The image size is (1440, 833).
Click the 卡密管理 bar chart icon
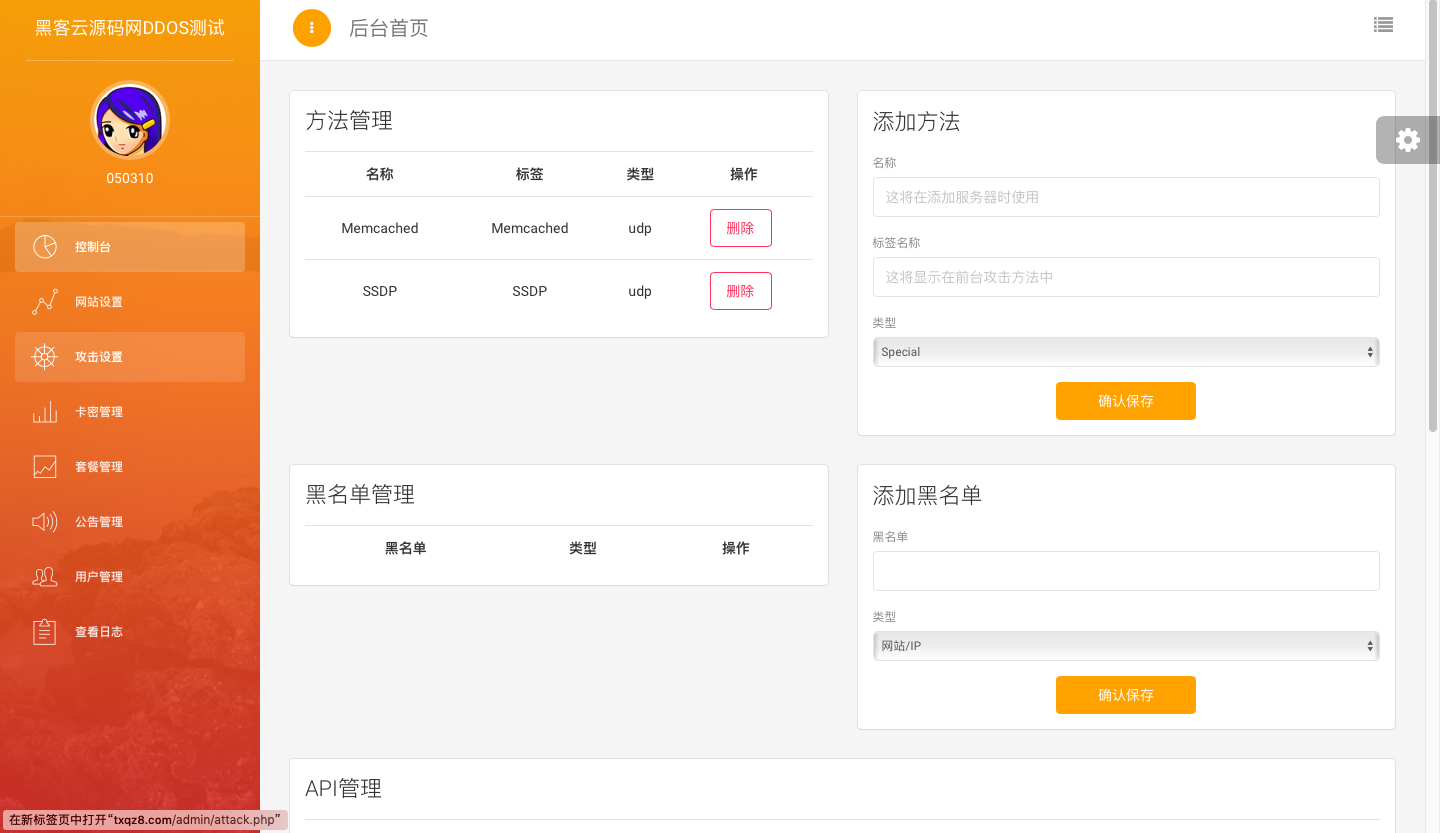45,412
